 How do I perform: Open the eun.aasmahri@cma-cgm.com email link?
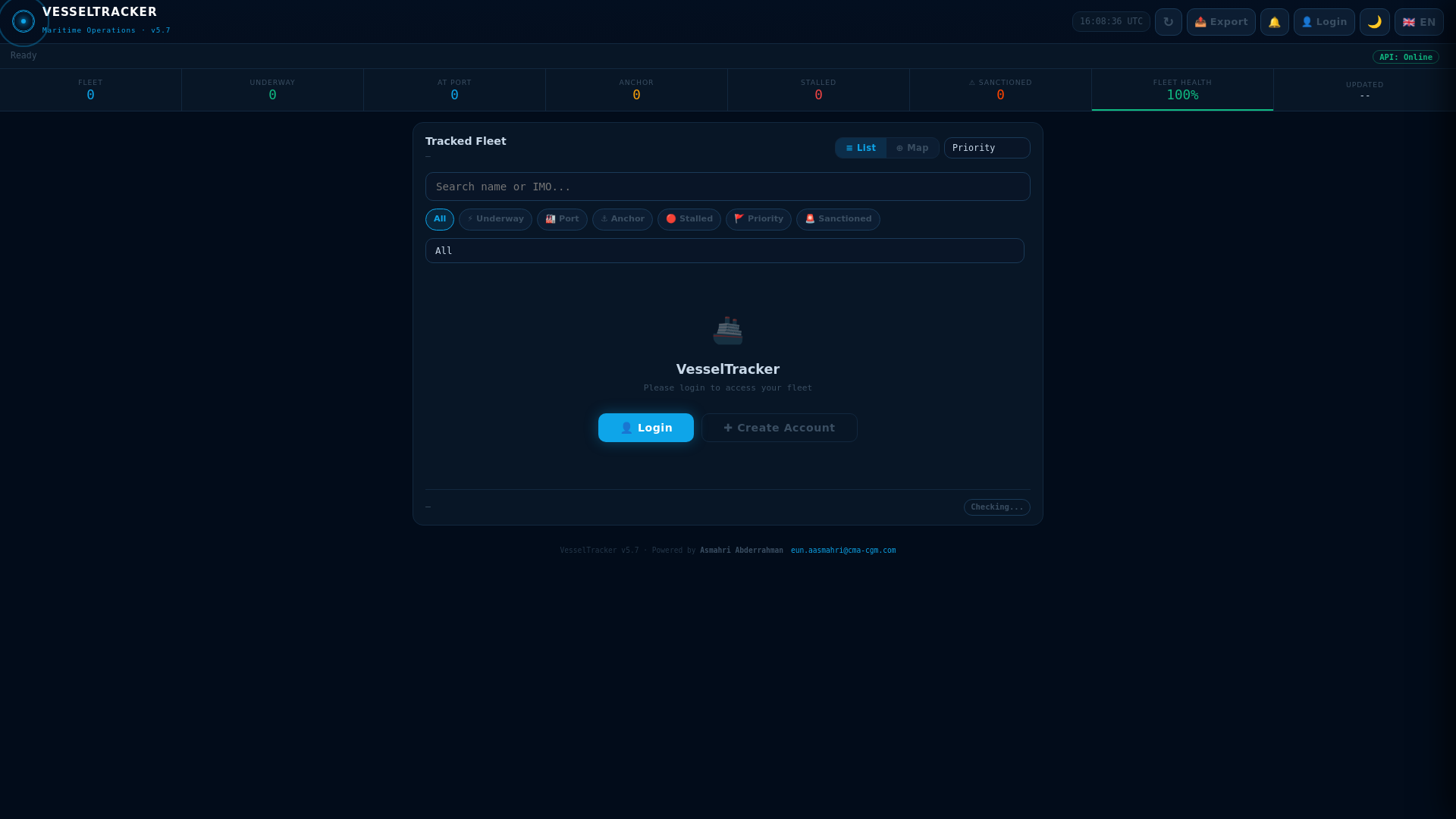[843, 551]
